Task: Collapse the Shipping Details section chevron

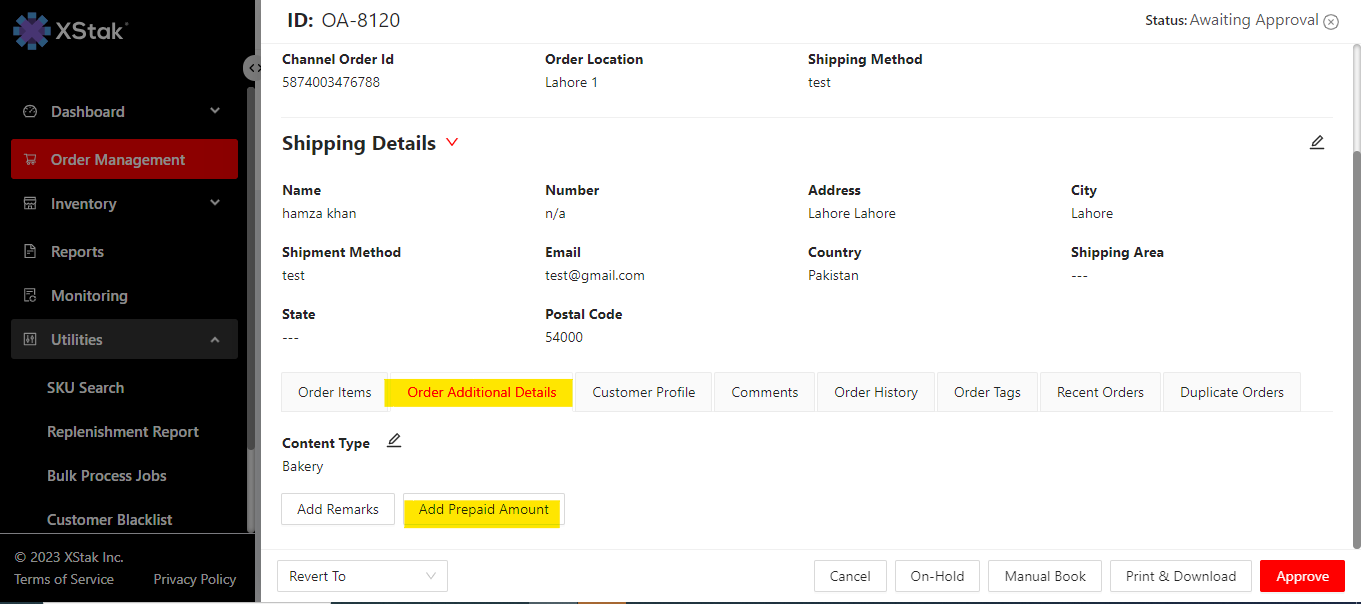Action: (452, 143)
